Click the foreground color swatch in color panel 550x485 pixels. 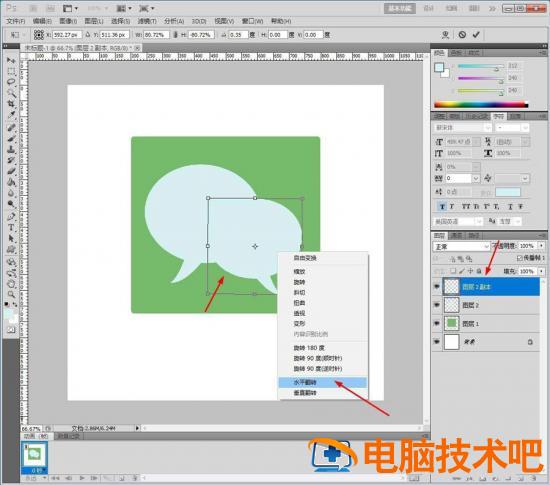[439, 67]
